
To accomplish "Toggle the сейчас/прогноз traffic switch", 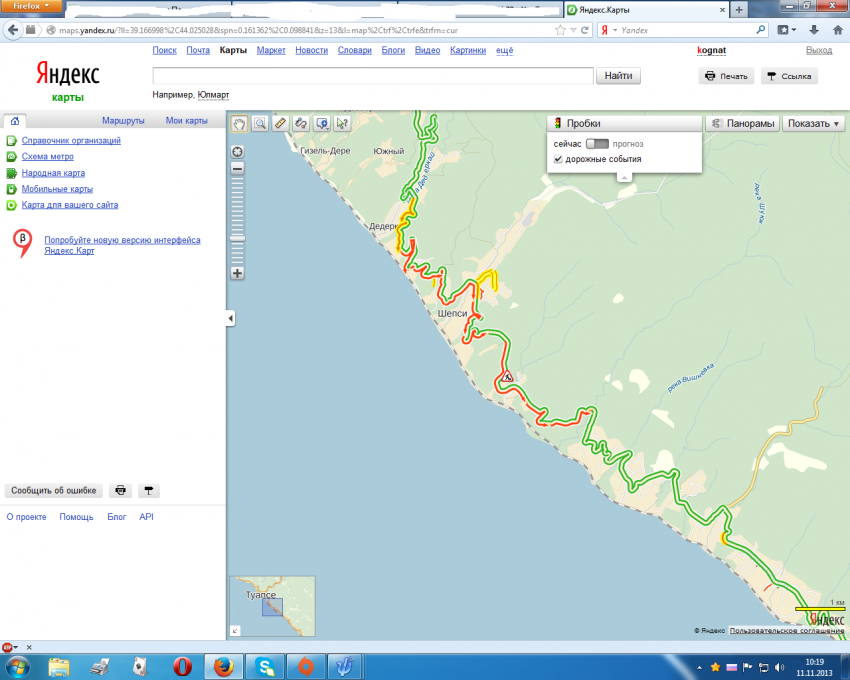I will (596, 144).
